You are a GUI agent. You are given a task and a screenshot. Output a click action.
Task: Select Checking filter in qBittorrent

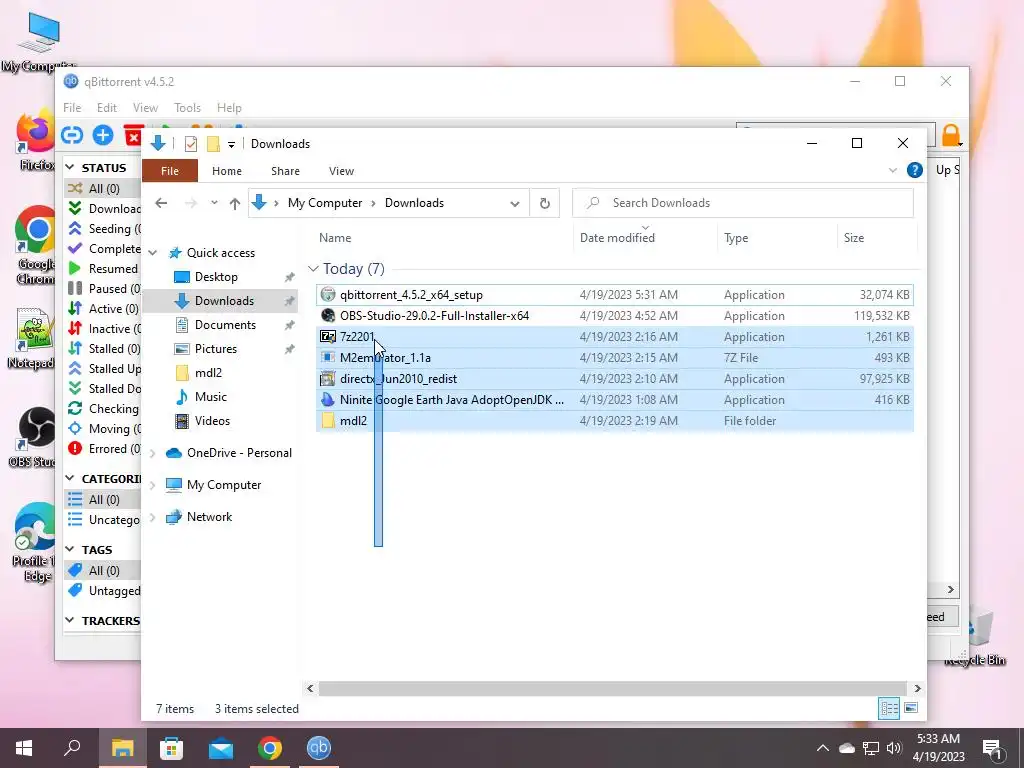(x=104, y=409)
